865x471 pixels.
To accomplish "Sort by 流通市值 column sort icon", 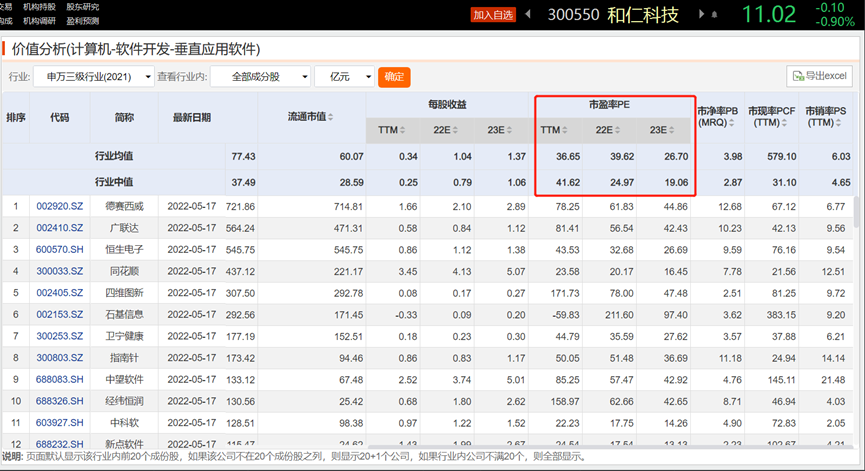I will [331, 118].
